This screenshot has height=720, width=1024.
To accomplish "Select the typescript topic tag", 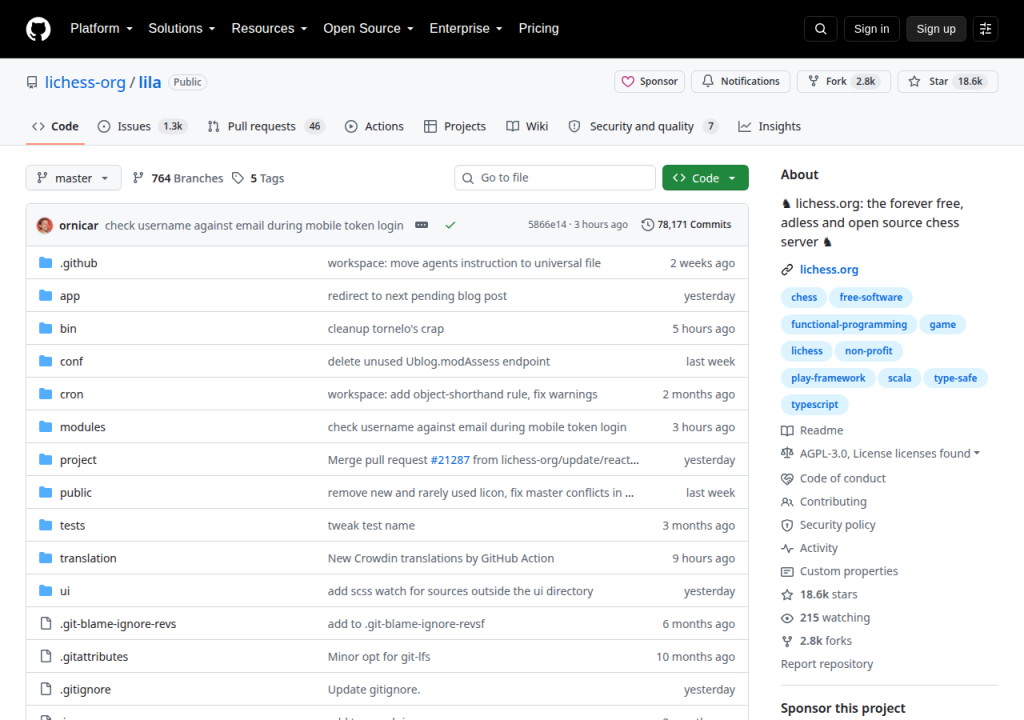I will click(x=814, y=404).
